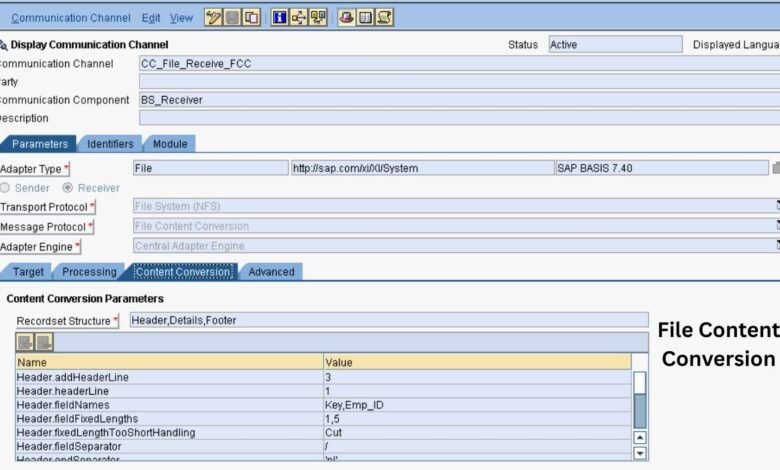The width and height of the screenshot is (780, 470).
Task: Click the 1,5 fixed lengths value cell
Action: pos(478,419)
